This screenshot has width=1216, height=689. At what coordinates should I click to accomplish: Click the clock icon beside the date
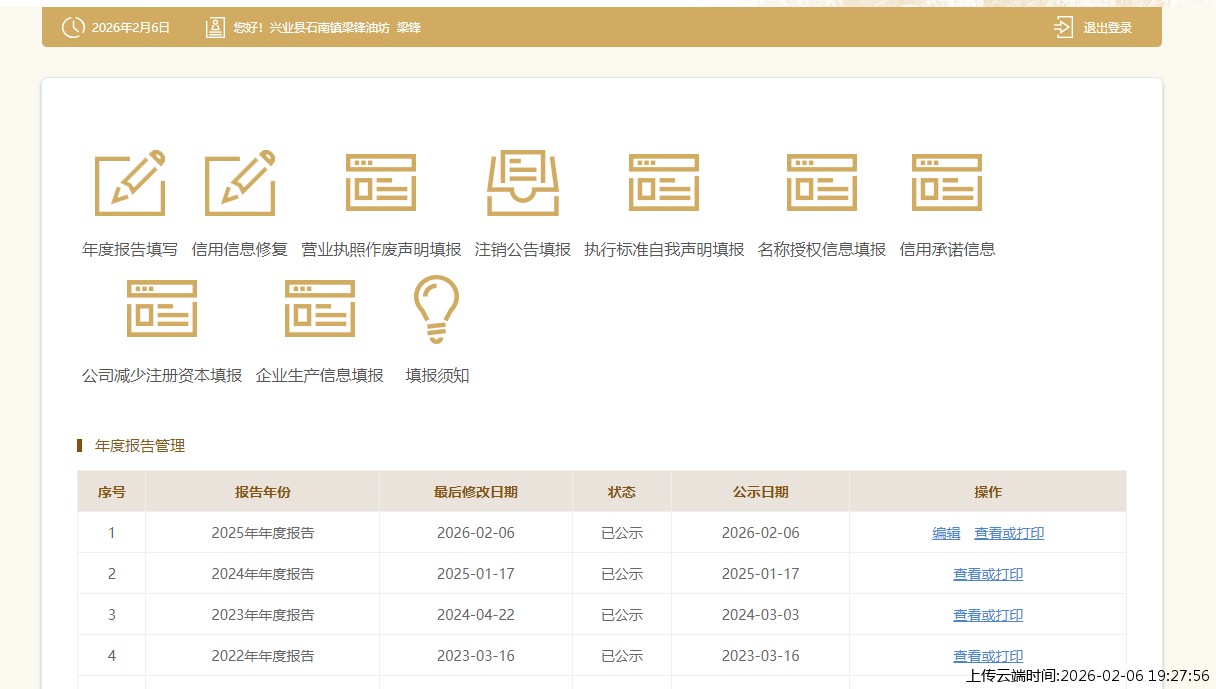73,27
